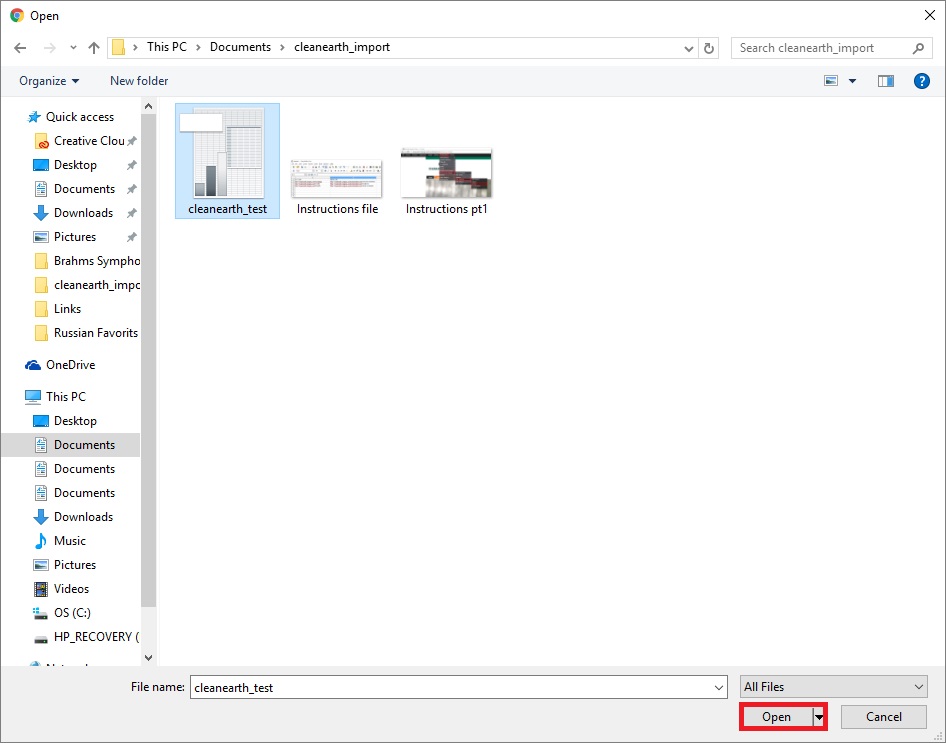The width and height of the screenshot is (946, 743).
Task: Click the Music note icon
Action: pos(40,541)
